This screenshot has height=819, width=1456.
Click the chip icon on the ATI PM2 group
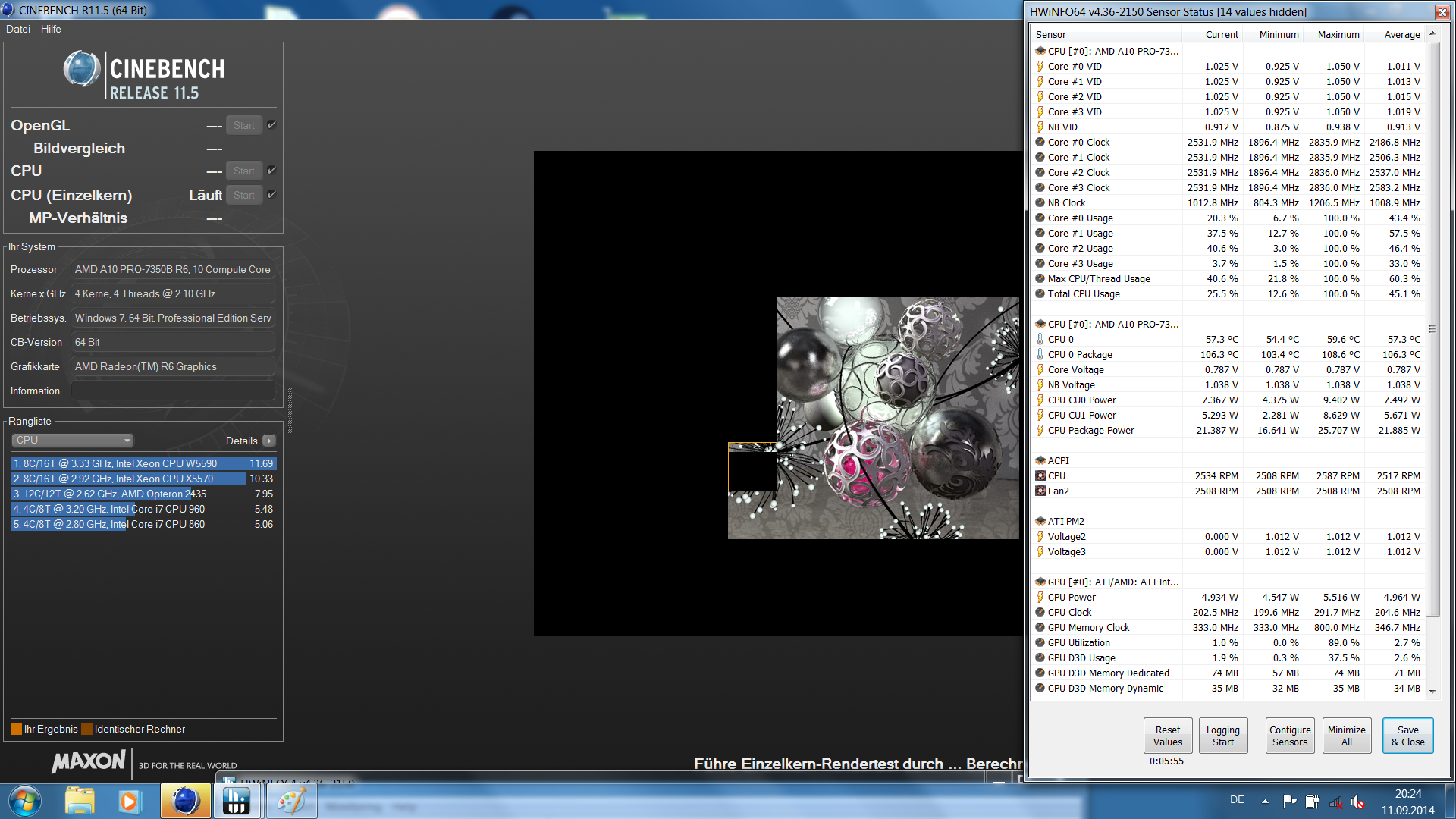click(1040, 522)
